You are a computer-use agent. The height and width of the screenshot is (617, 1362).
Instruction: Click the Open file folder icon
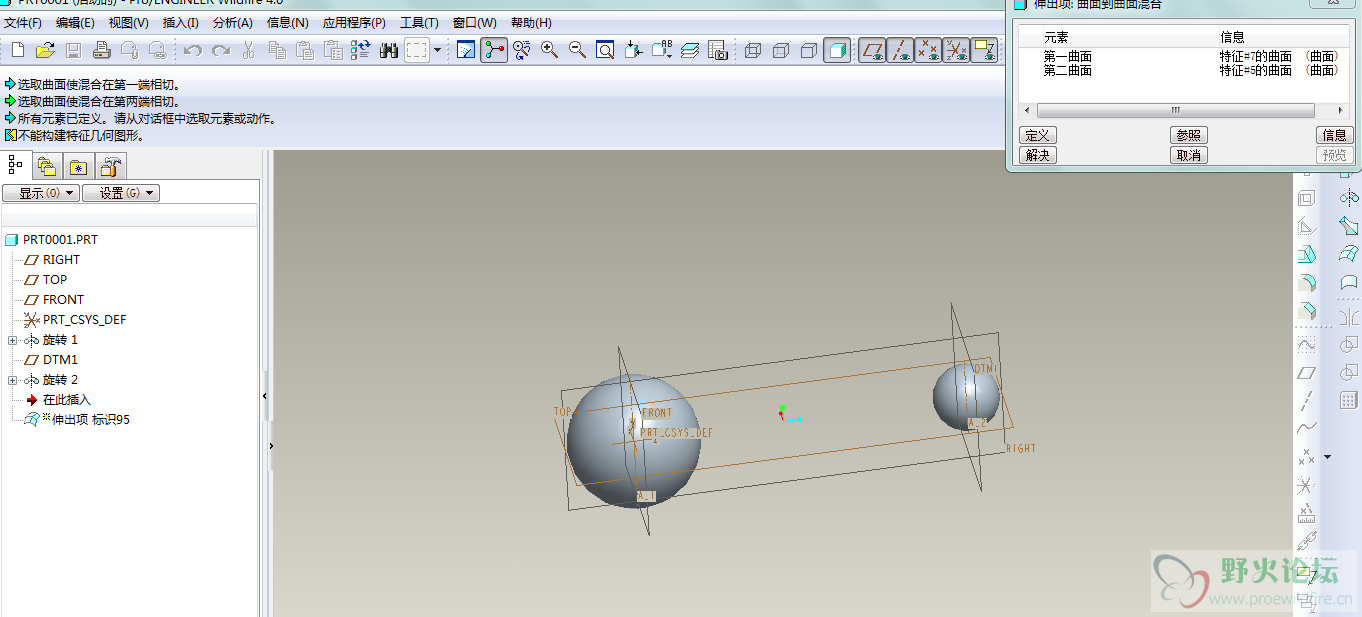pyautogui.click(x=45, y=50)
